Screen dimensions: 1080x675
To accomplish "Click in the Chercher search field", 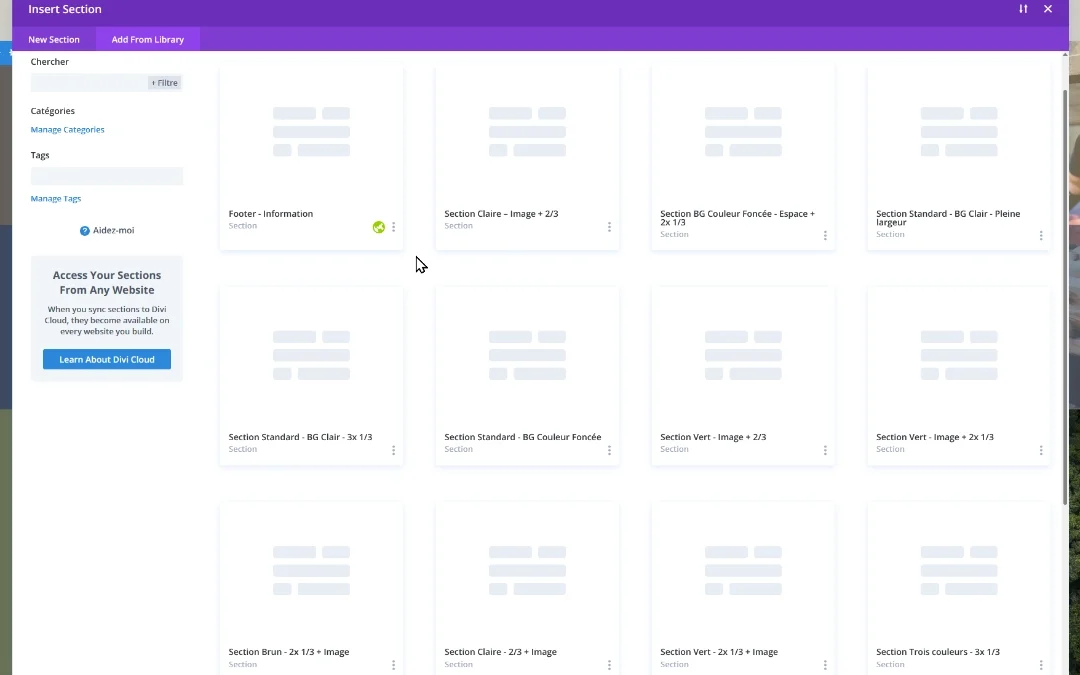I will [88, 83].
